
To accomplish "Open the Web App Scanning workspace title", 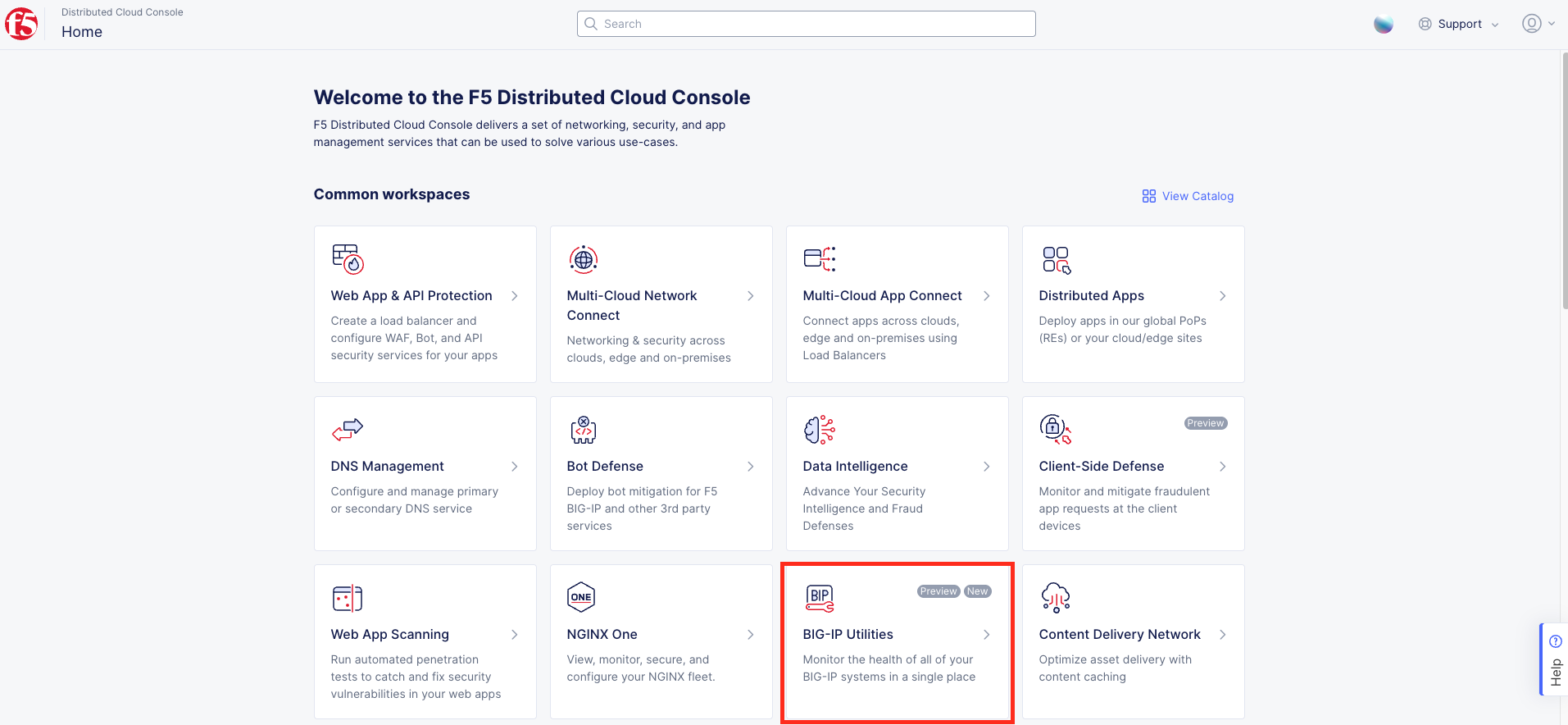I will click(389, 634).
